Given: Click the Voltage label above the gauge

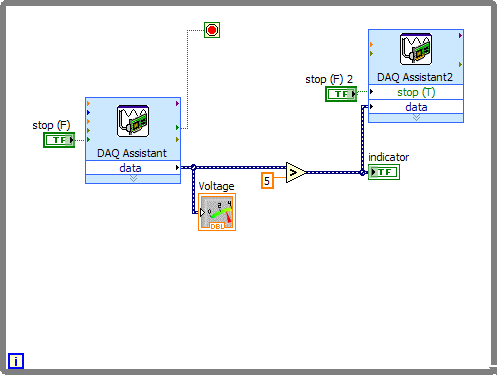Looking at the screenshot, I should coord(216,186).
